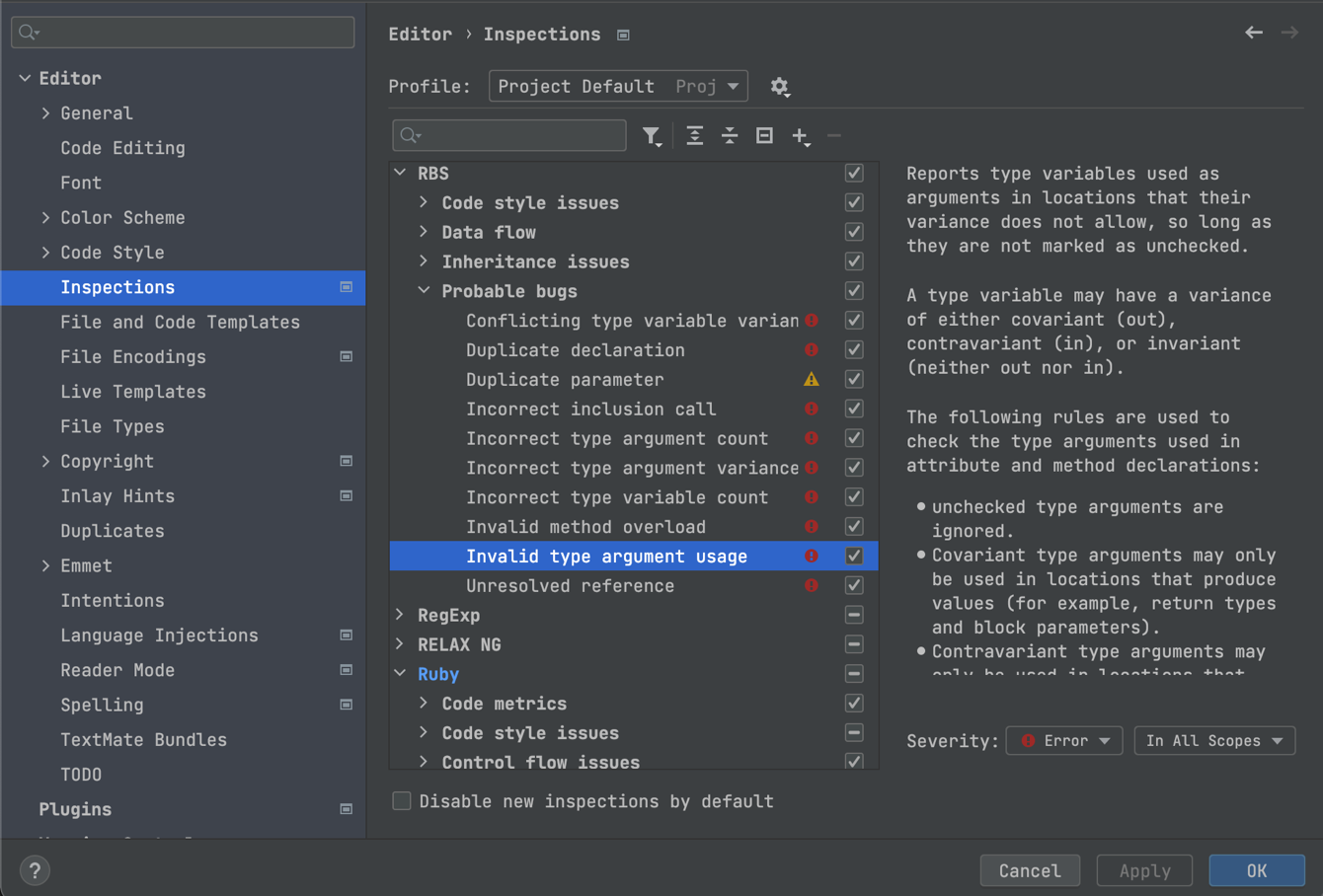This screenshot has width=1323, height=896.
Task: Open the Severity dropdown showing Error
Action: (1063, 740)
